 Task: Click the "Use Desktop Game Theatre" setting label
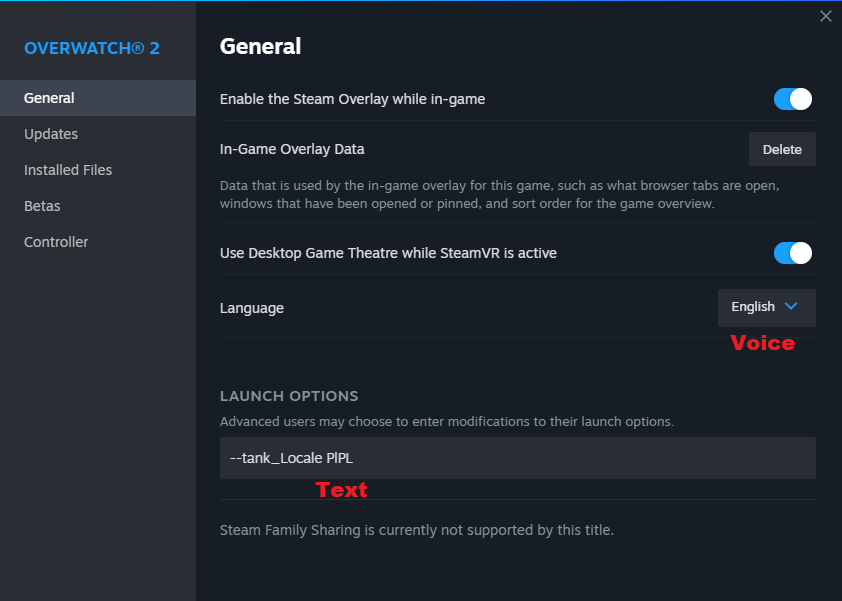coord(388,253)
